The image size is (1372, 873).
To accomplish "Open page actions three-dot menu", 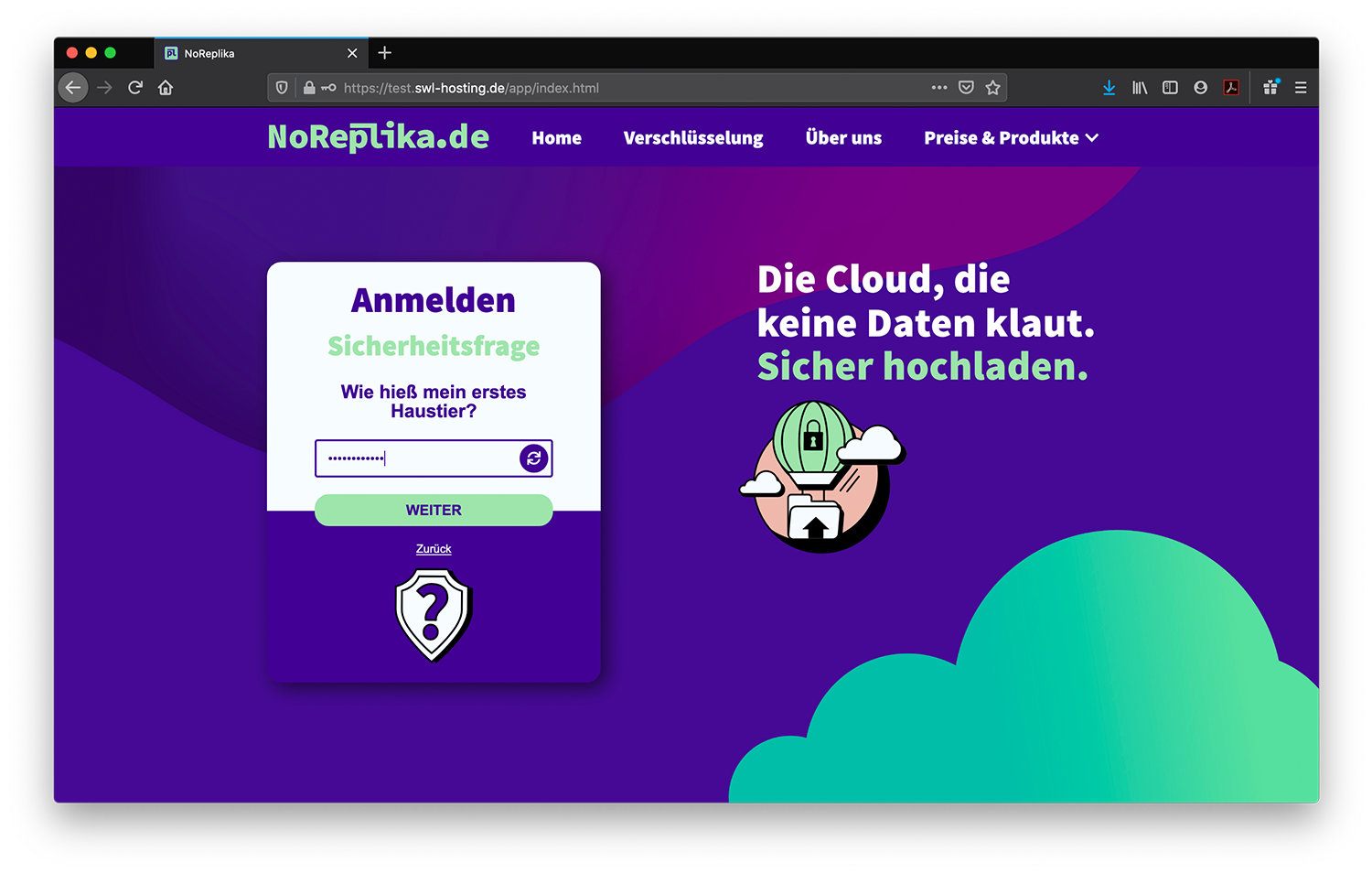I will click(939, 88).
